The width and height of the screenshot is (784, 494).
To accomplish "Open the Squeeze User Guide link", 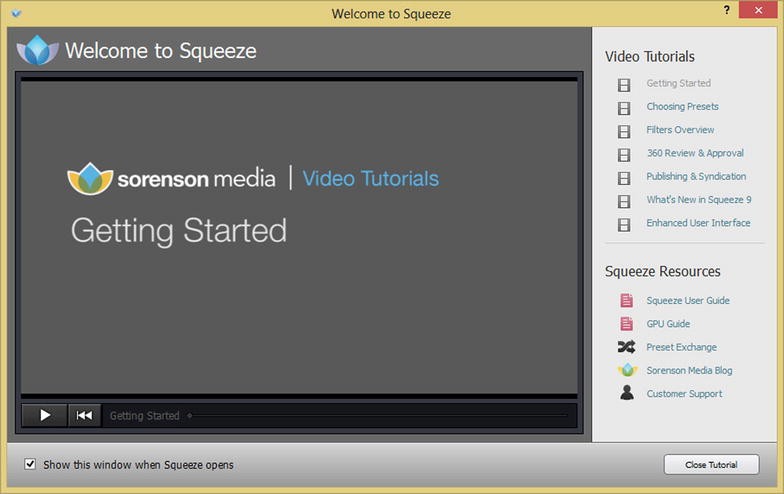I will point(688,300).
